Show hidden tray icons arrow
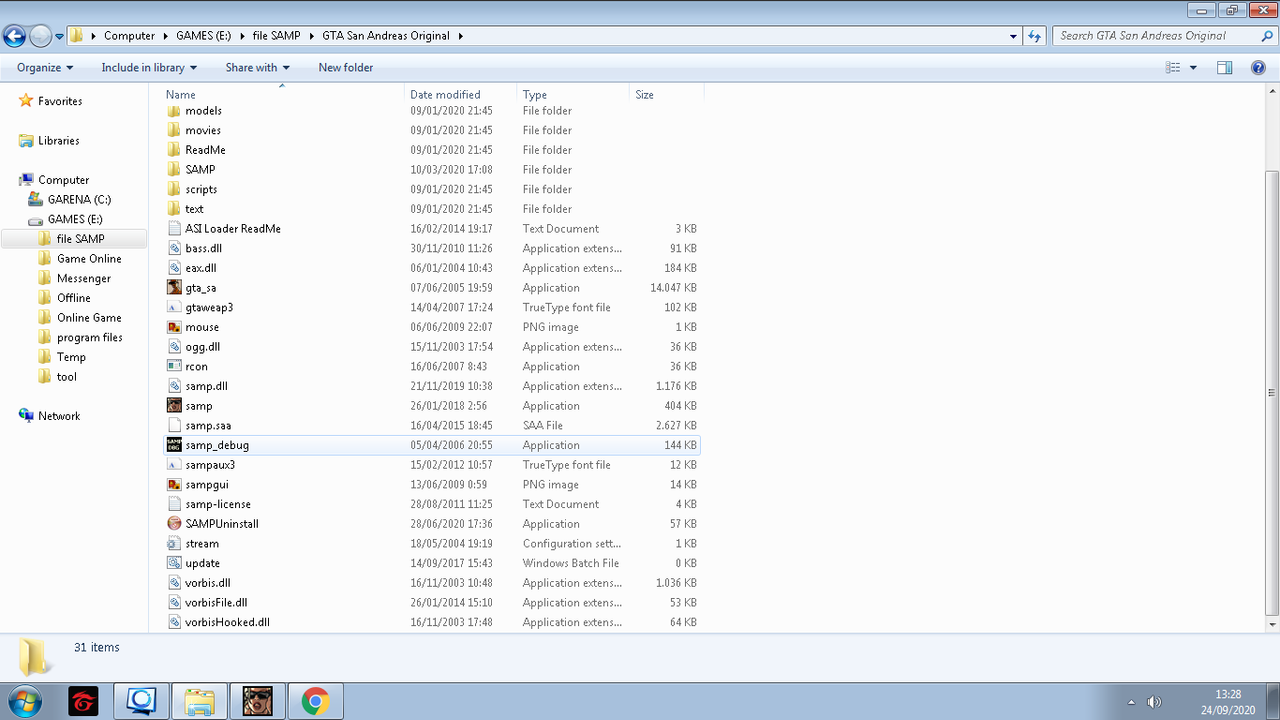 pos(1131,702)
